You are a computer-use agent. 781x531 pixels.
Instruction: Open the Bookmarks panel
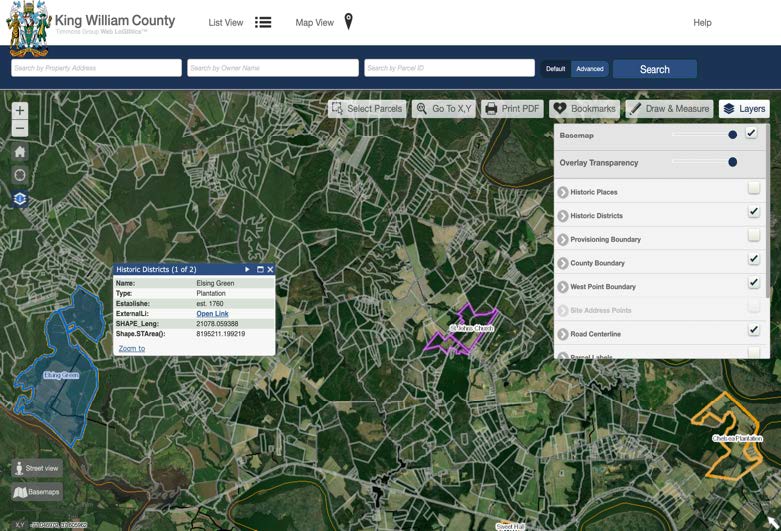tap(585, 109)
